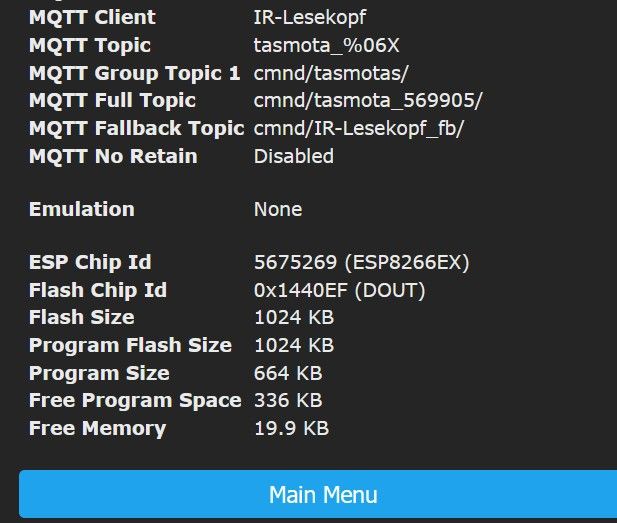617x523 pixels.
Task: Click the MQTT Group Topic 1 label
Action: 134,73
